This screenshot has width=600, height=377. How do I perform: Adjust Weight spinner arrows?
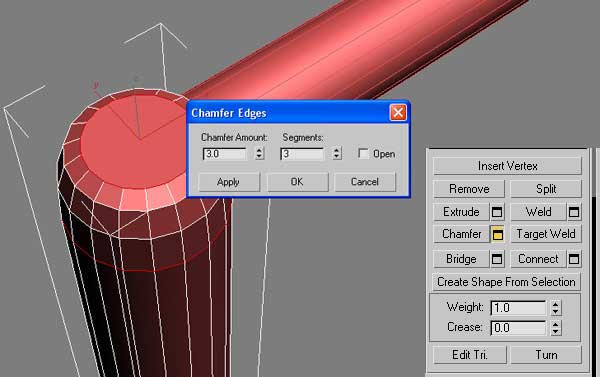pyautogui.click(x=556, y=308)
